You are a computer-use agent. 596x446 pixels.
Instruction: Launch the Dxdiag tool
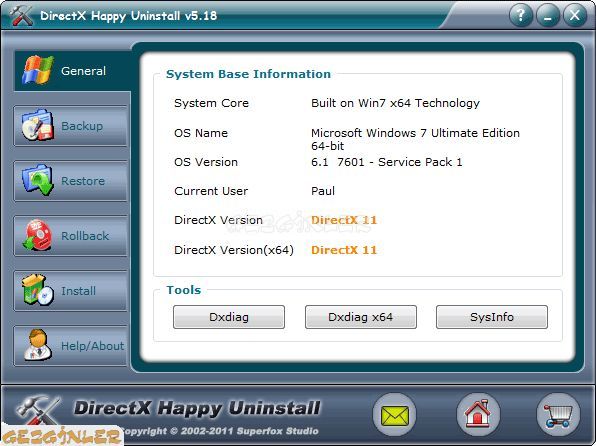229,317
